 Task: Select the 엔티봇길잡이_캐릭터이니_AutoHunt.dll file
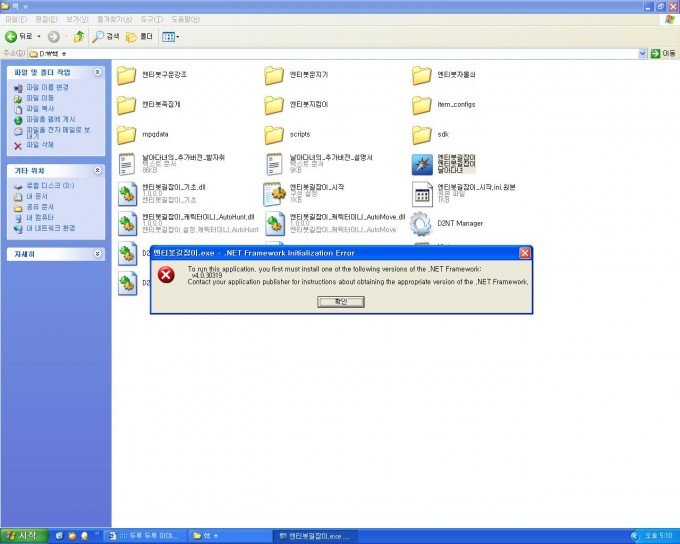click(x=188, y=223)
